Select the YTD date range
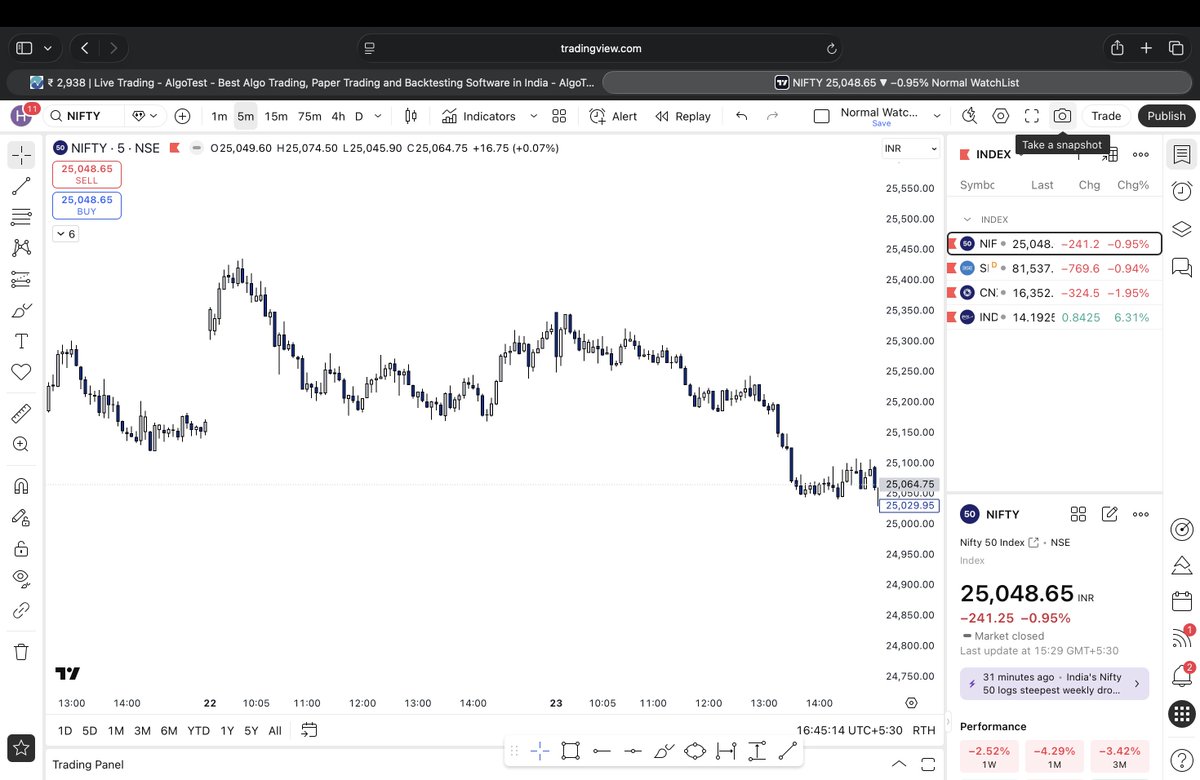The image size is (1200, 780). click(x=198, y=731)
